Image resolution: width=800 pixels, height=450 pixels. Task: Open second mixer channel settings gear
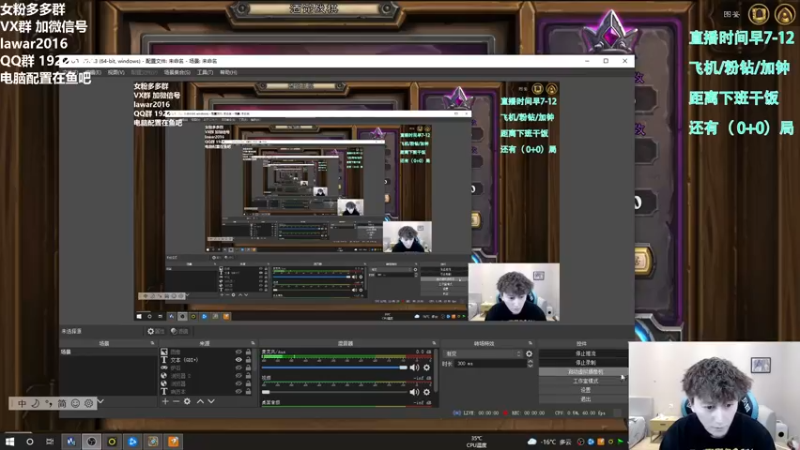[x=427, y=392]
